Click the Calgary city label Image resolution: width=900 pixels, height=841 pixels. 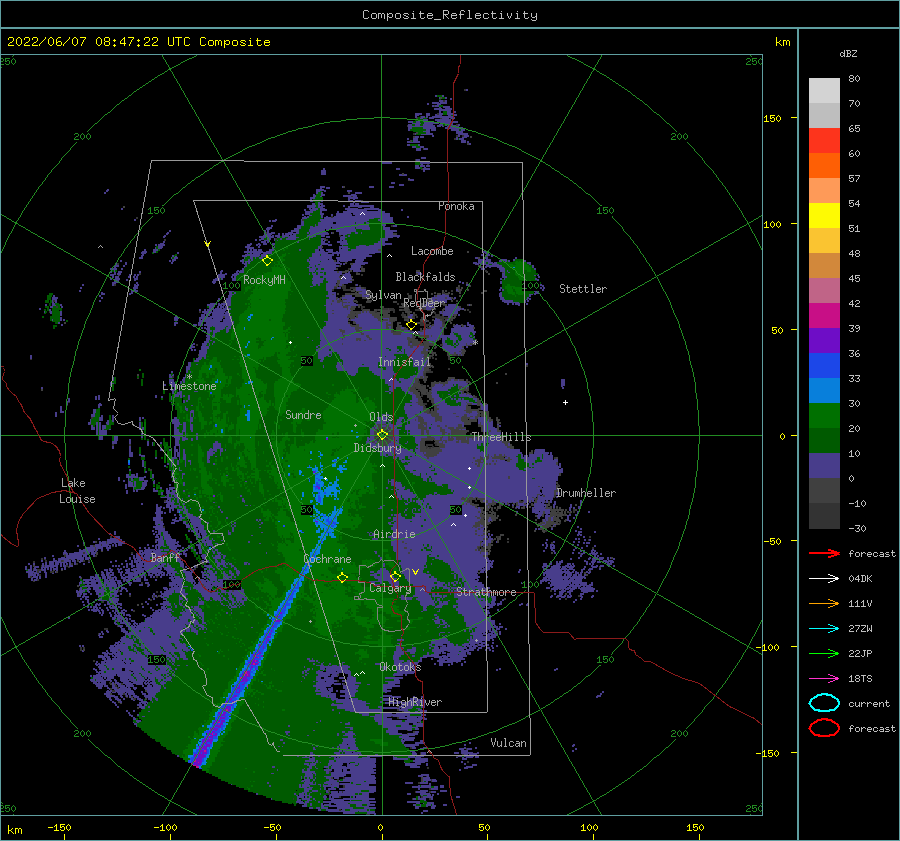coord(390,588)
